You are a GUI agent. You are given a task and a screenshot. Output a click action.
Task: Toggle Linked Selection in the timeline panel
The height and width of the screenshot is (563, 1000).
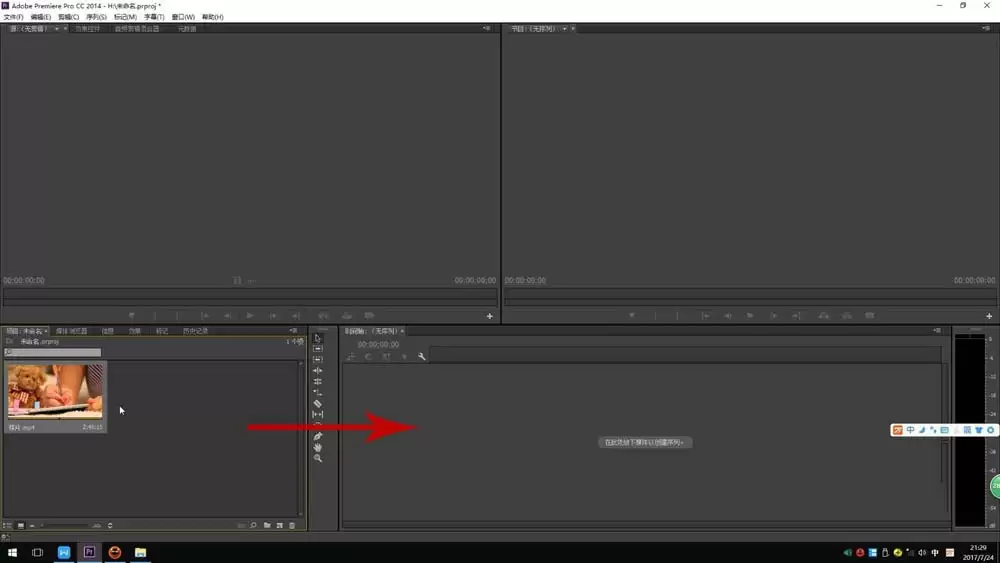click(386, 356)
